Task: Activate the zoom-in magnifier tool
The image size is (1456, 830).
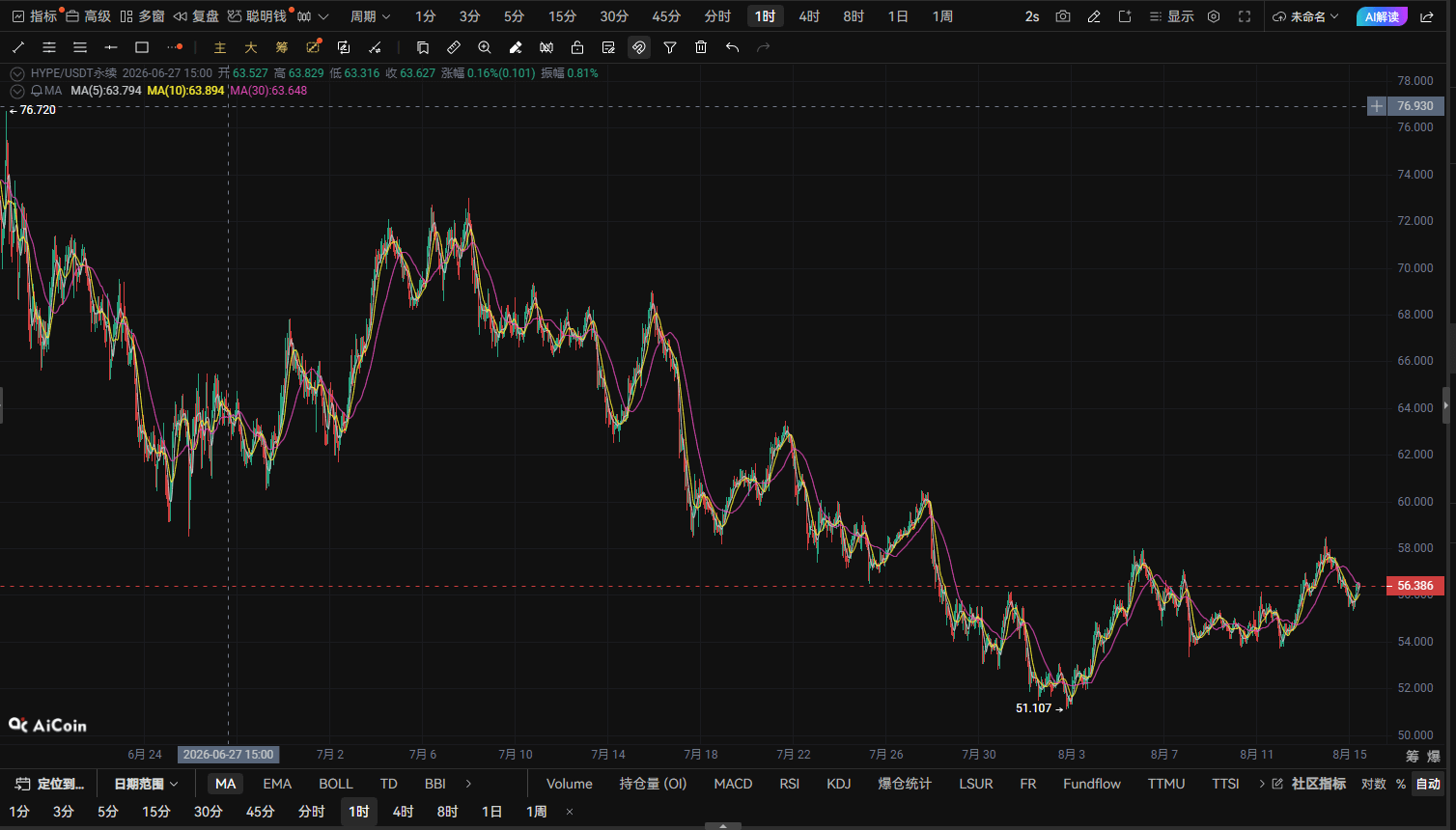Action: (485, 47)
